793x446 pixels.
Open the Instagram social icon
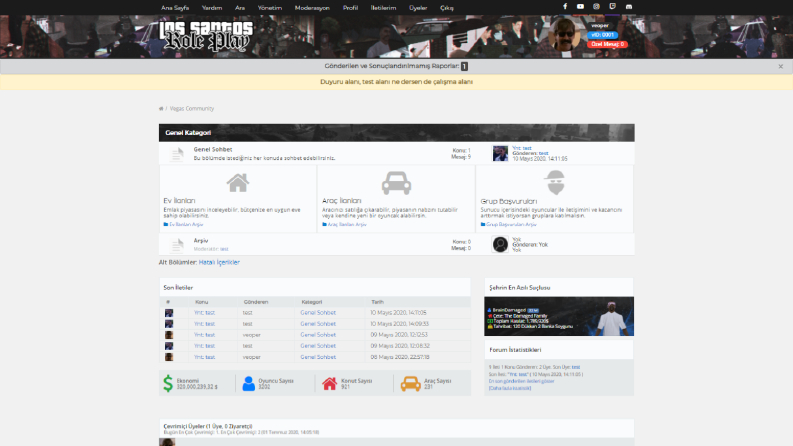click(596, 7)
